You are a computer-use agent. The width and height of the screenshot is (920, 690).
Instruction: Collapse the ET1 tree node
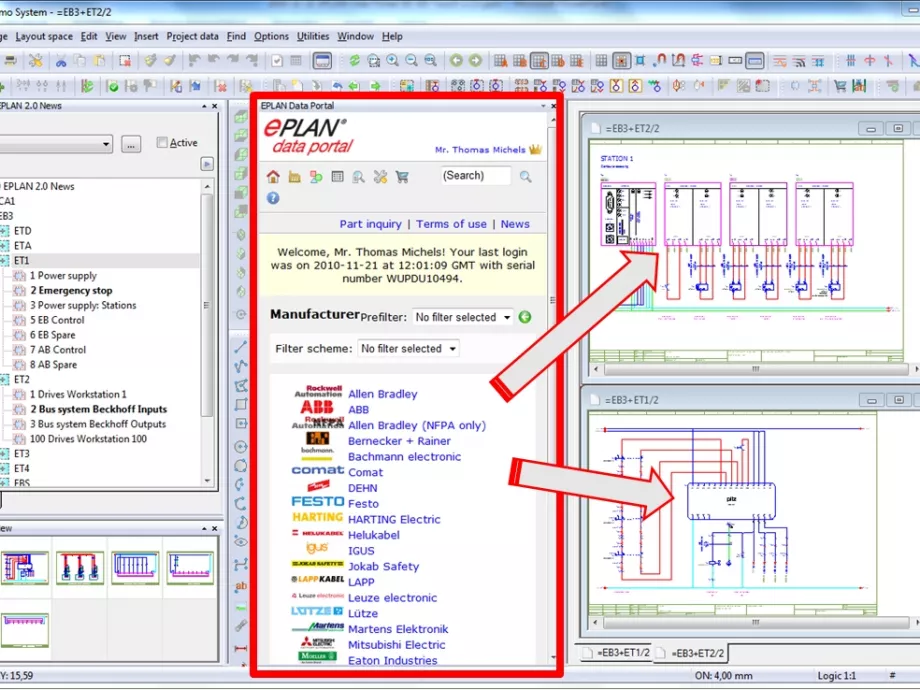pos(5,261)
